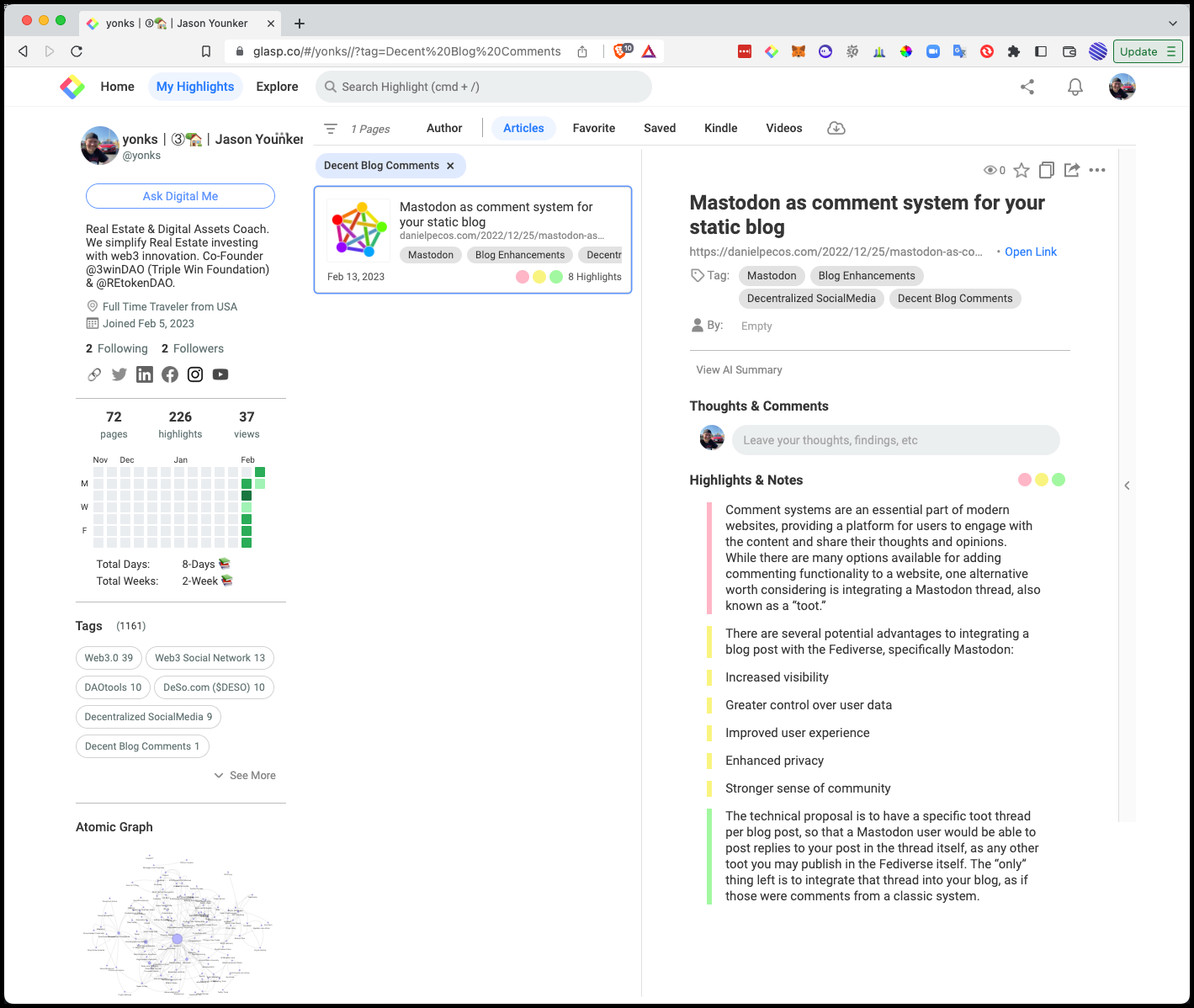Toggle the yellow highlight color filter
This screenshot has height=1008, width=1194.
click(1042, 480)
